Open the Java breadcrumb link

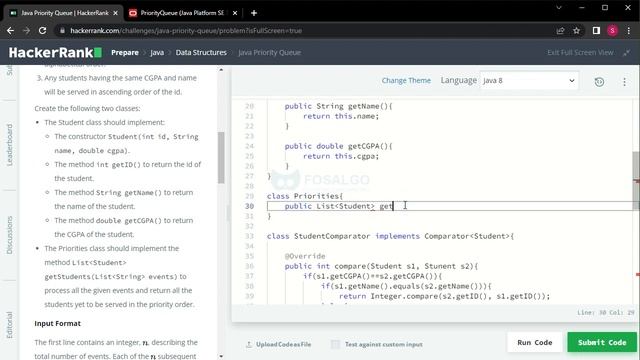[157, 53]
